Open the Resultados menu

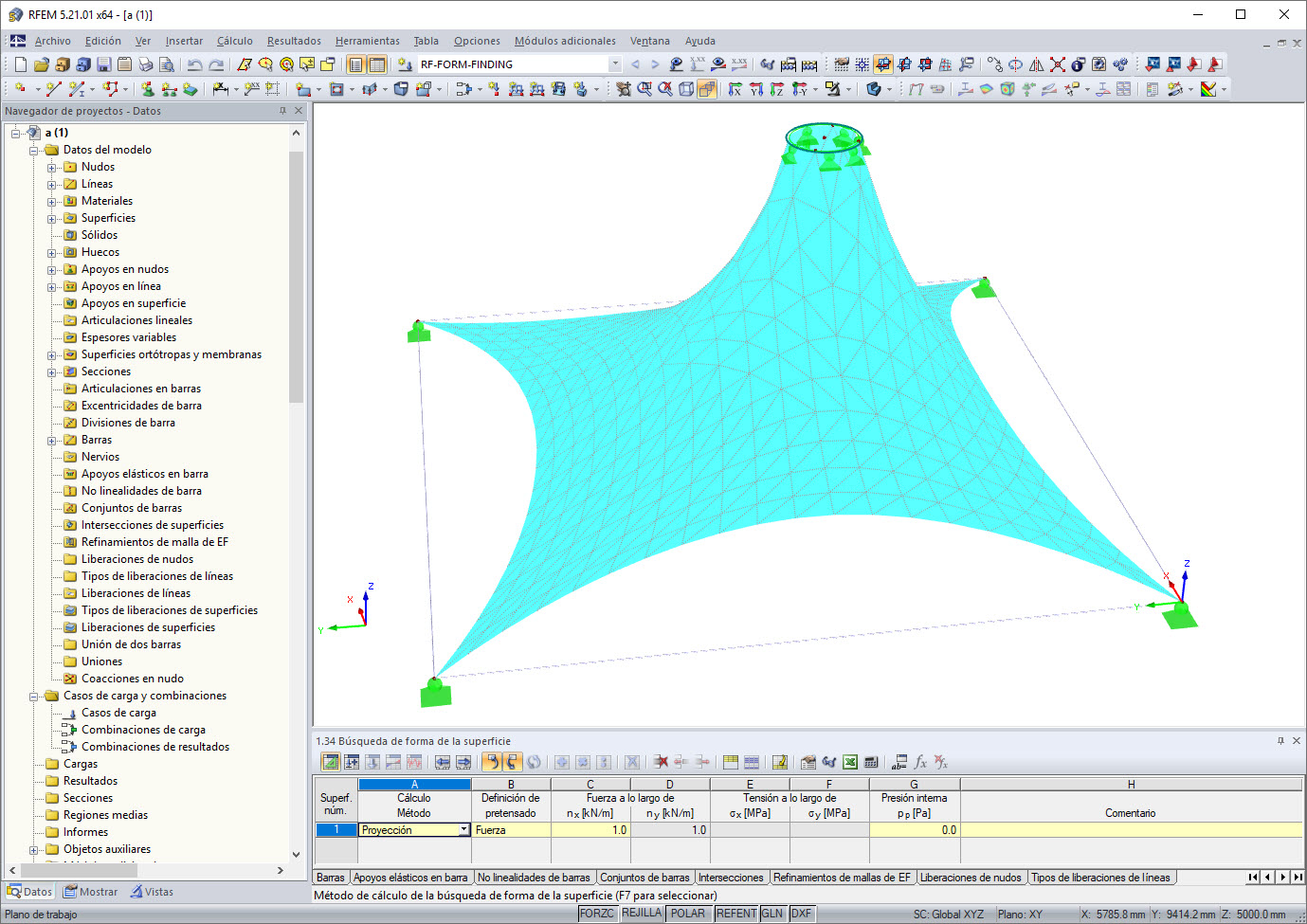294,41
